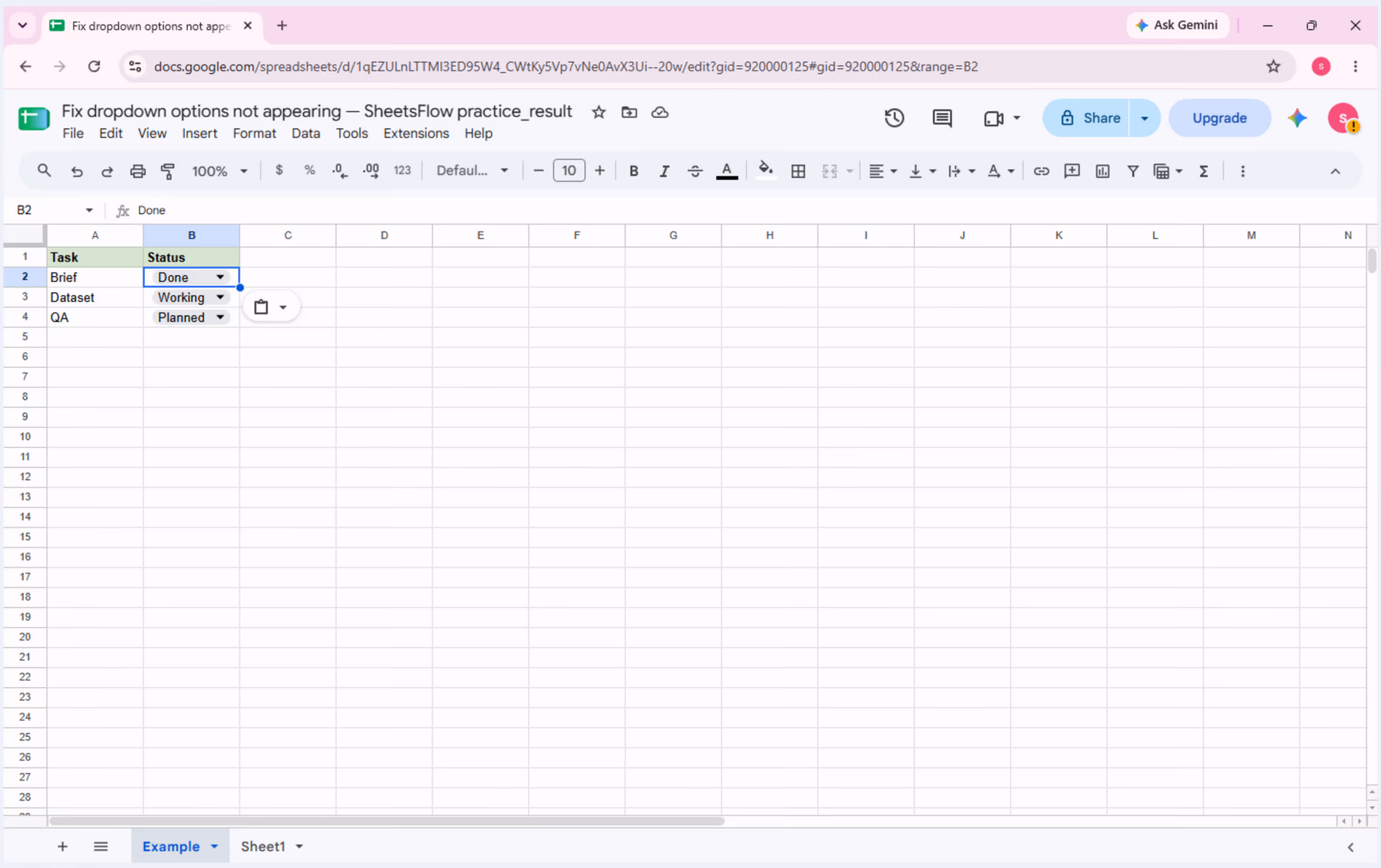The image size is (1381, 868).
Task: Click the strikethrough icon
Action: 695,171
